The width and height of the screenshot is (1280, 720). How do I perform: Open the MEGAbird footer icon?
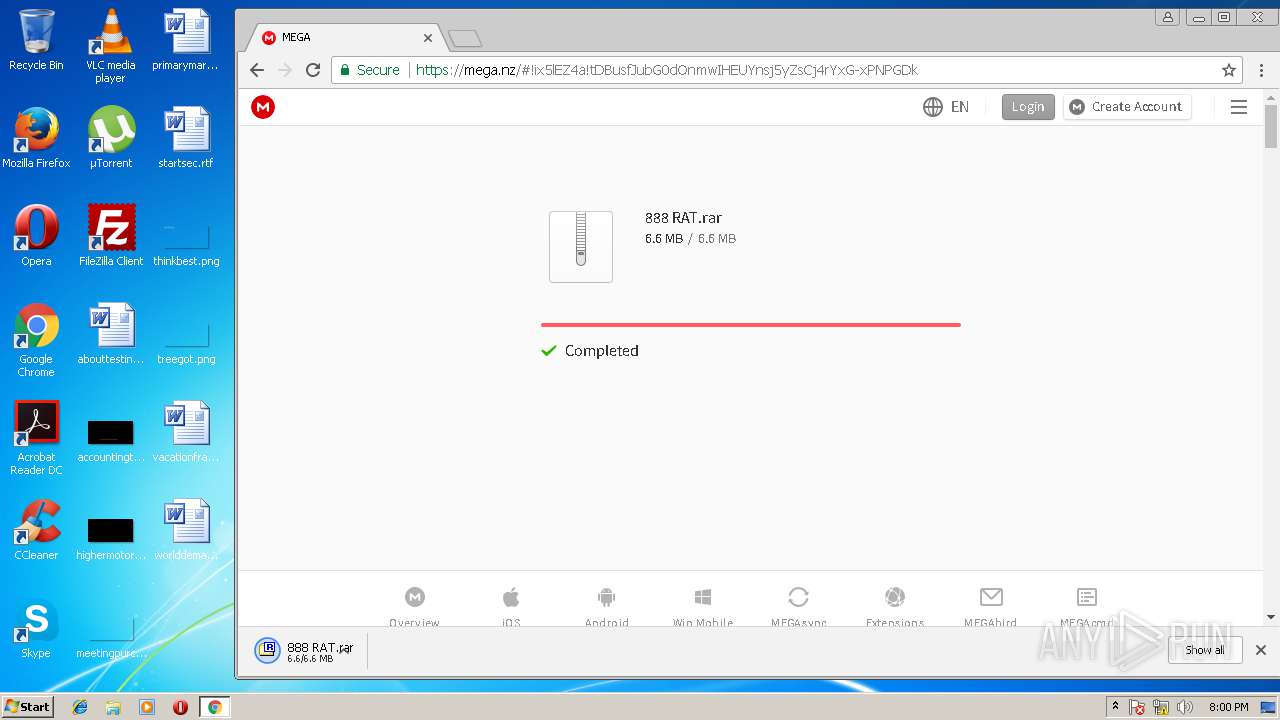[x=991, y=597]
